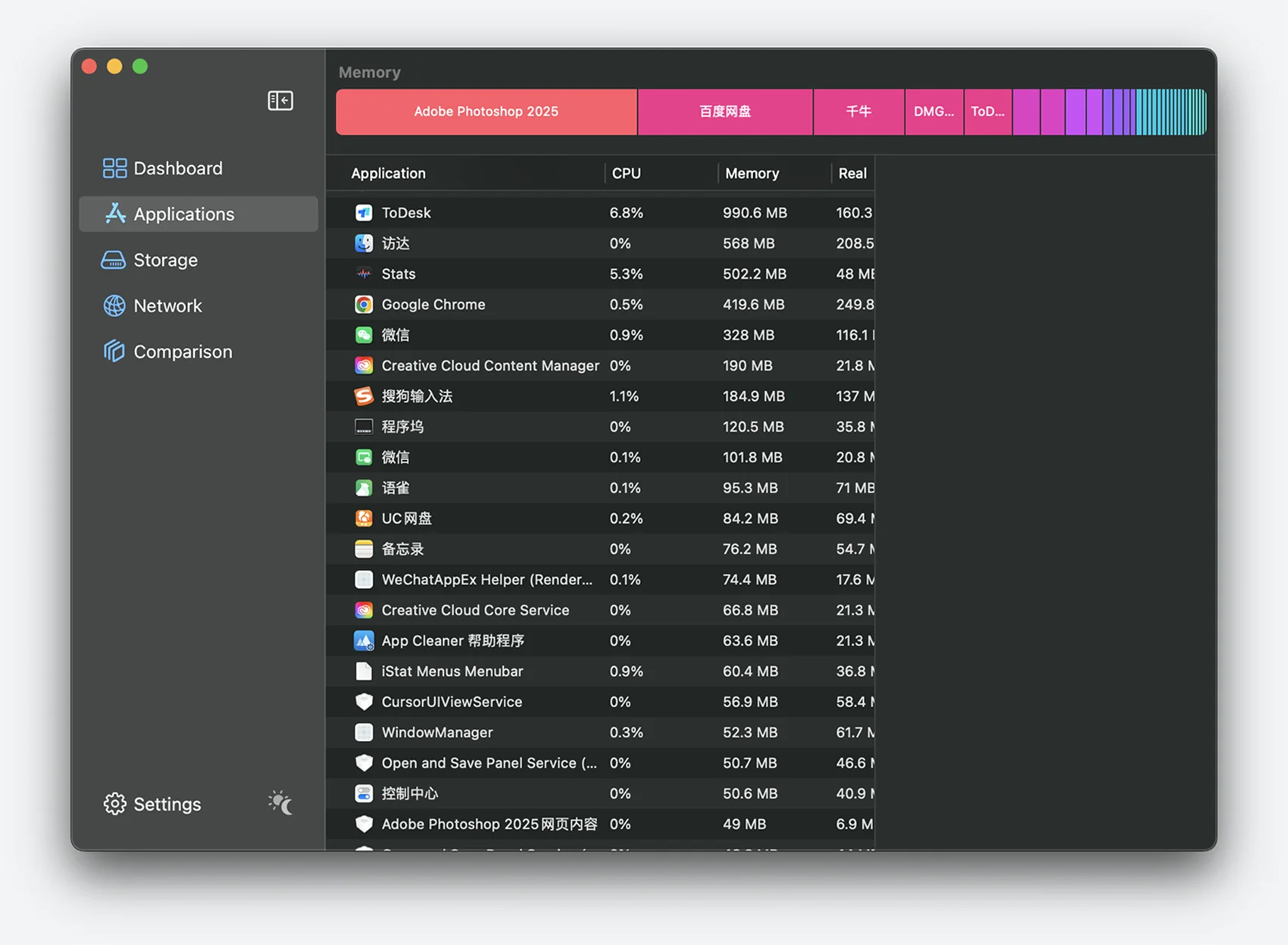Collapse the sidebar with the panel icon
The image size is (1288, 945).
[x=280, y=101]
